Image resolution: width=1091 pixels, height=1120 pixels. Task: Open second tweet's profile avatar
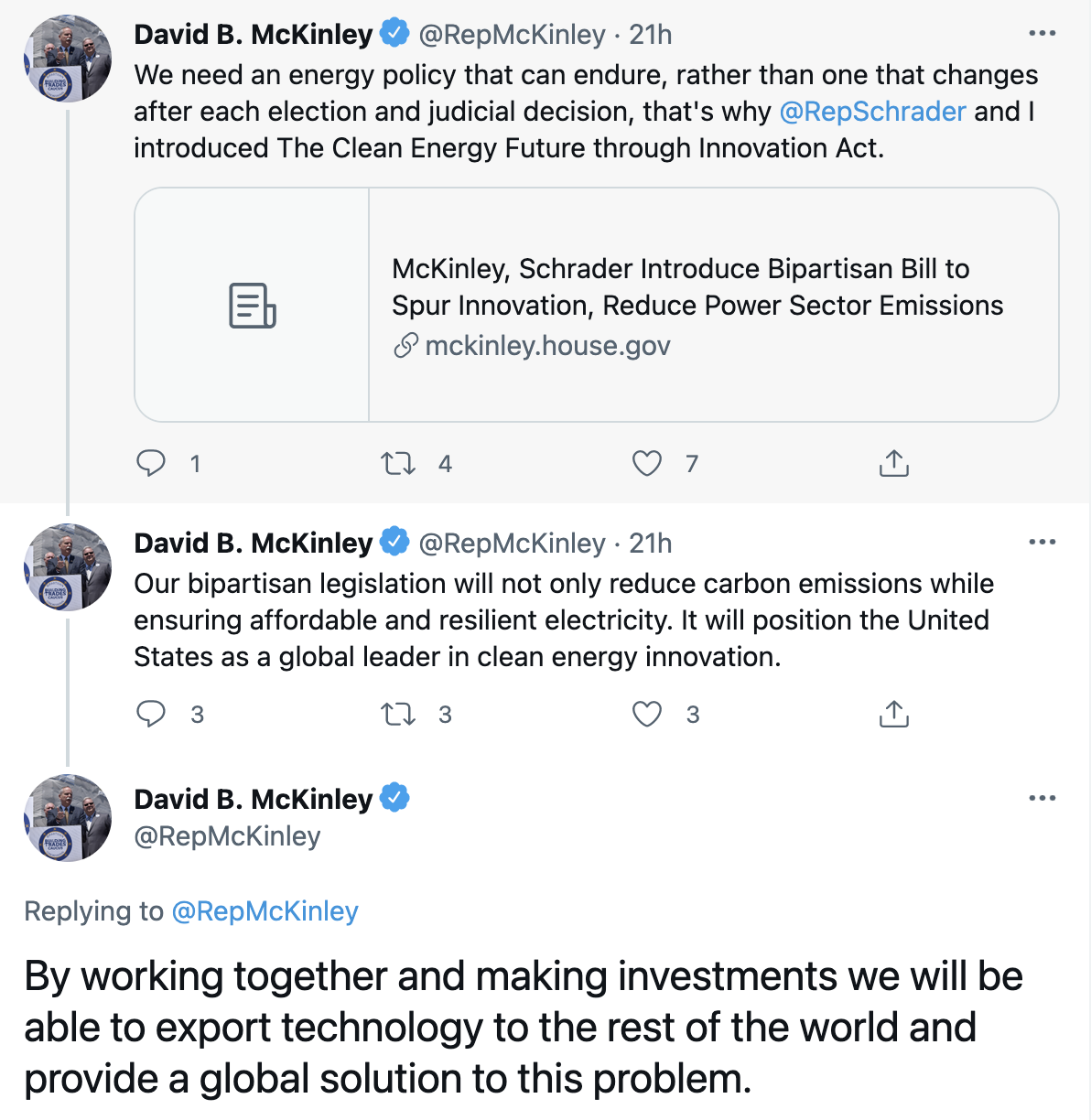(68, 567)
